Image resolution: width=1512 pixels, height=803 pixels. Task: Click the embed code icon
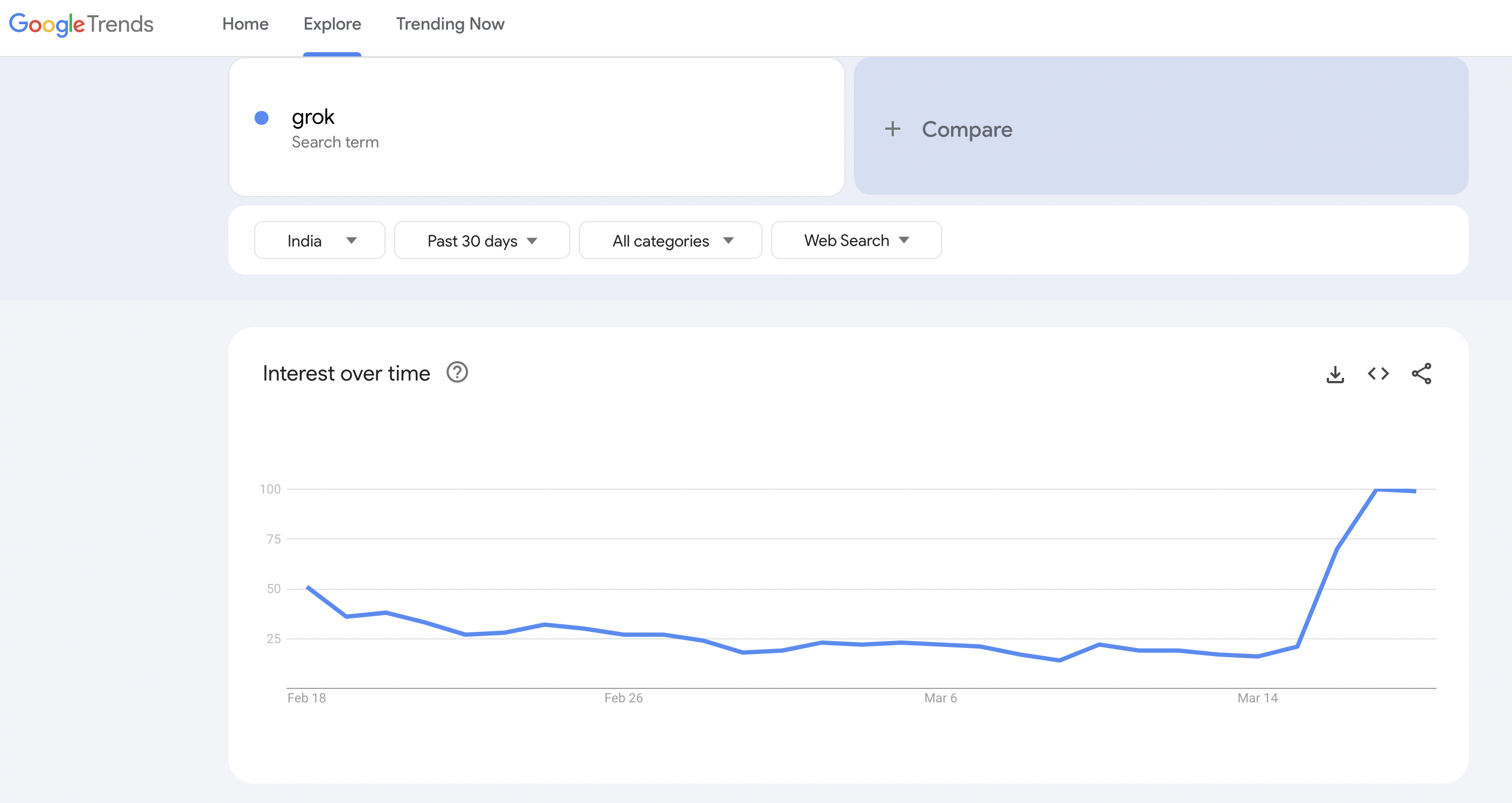click(1377, 374)
